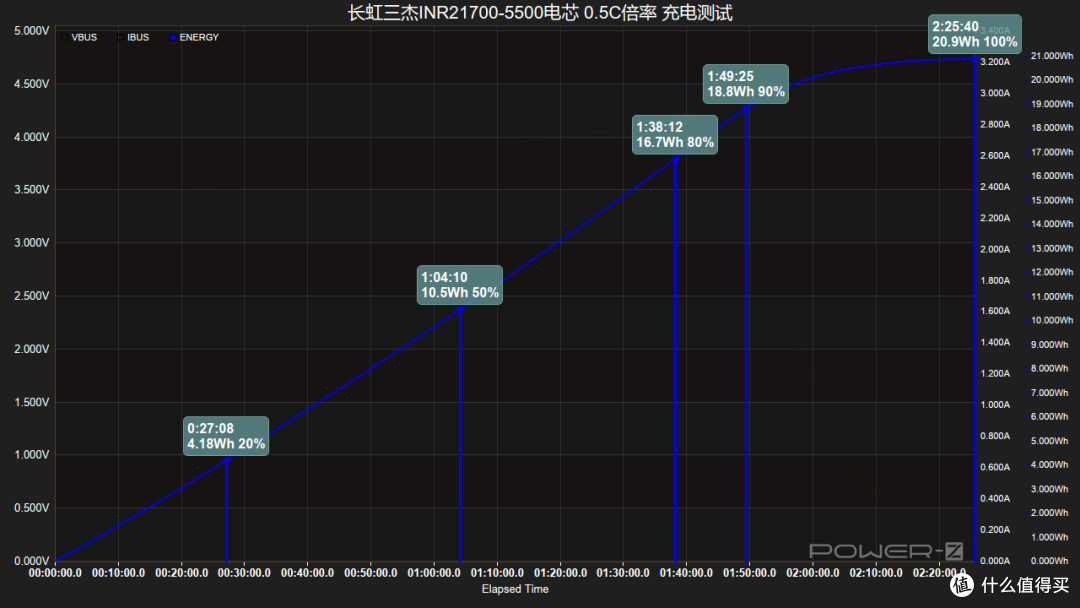Click the 01:40:00.0 time tick label
Screen dimensions: 1080x608
click(686, 573)
